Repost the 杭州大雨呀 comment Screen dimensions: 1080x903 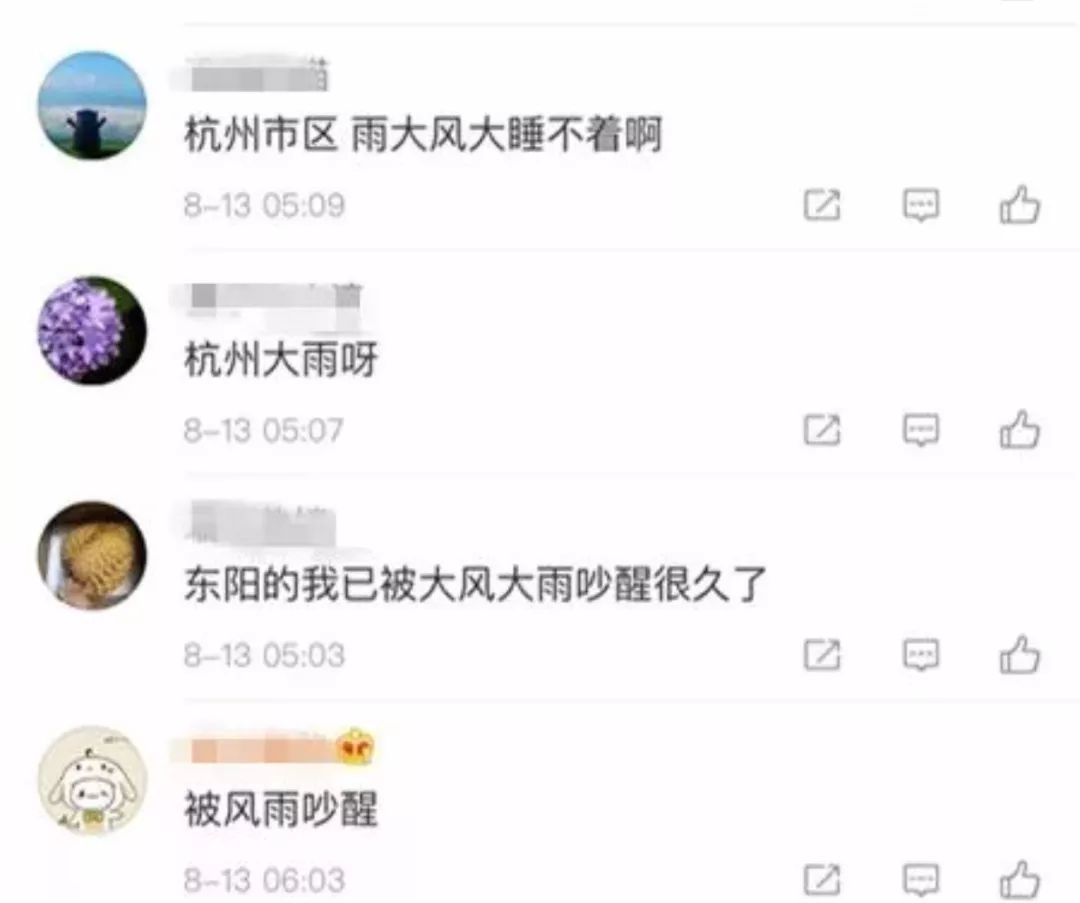coord(822,430)
